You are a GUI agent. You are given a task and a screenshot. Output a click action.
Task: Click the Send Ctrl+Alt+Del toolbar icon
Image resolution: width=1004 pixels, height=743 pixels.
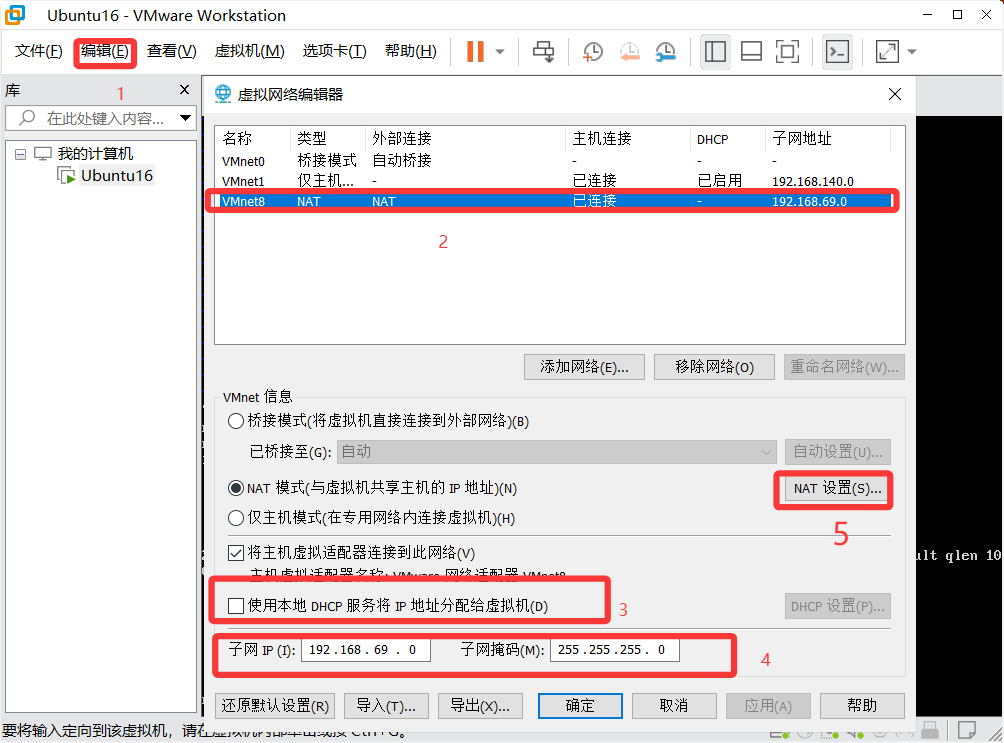click(544, 52)
